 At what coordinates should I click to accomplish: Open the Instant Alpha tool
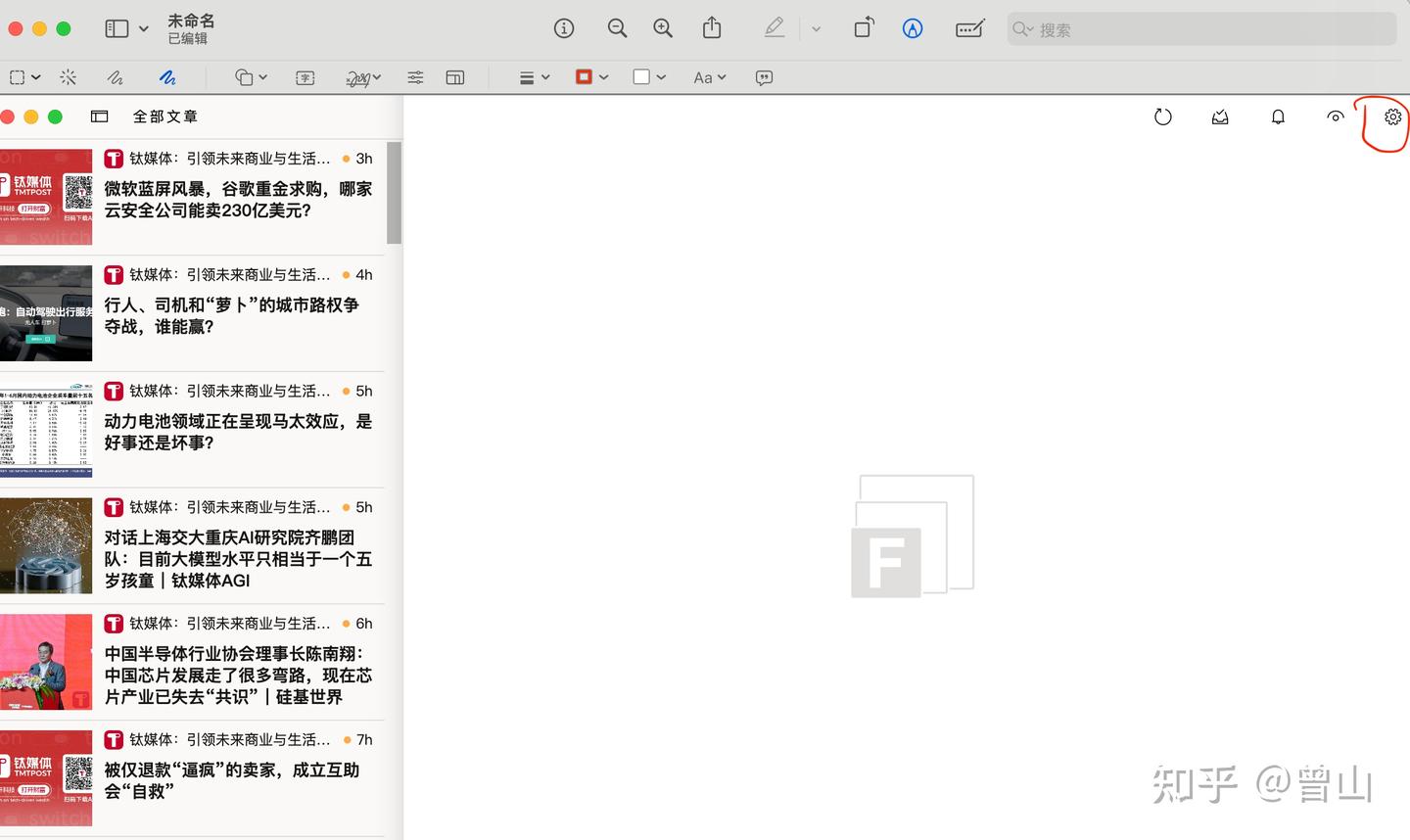[x=68, y=76]
